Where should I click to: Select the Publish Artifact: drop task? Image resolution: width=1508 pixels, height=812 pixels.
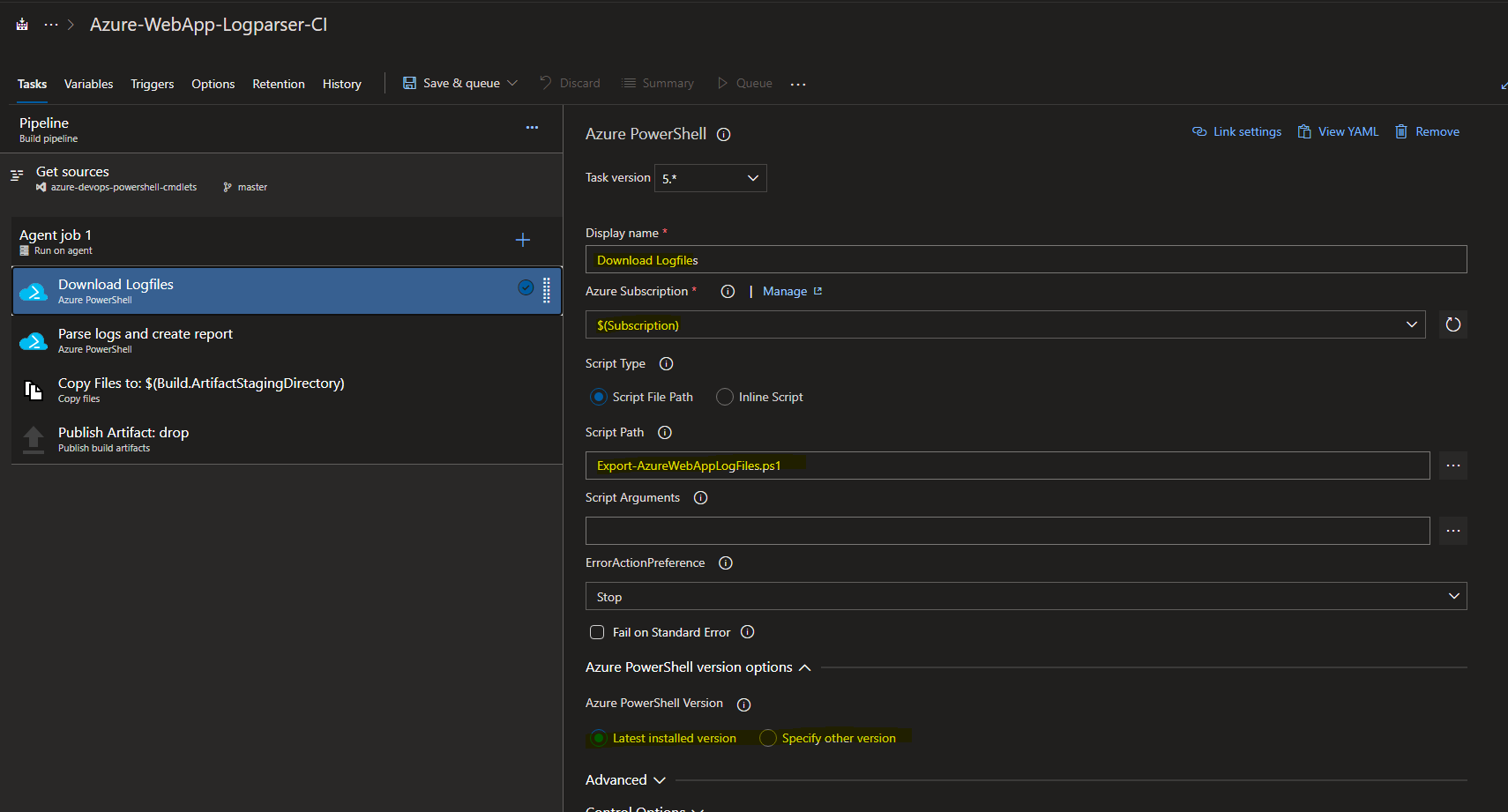pos(287,439)
